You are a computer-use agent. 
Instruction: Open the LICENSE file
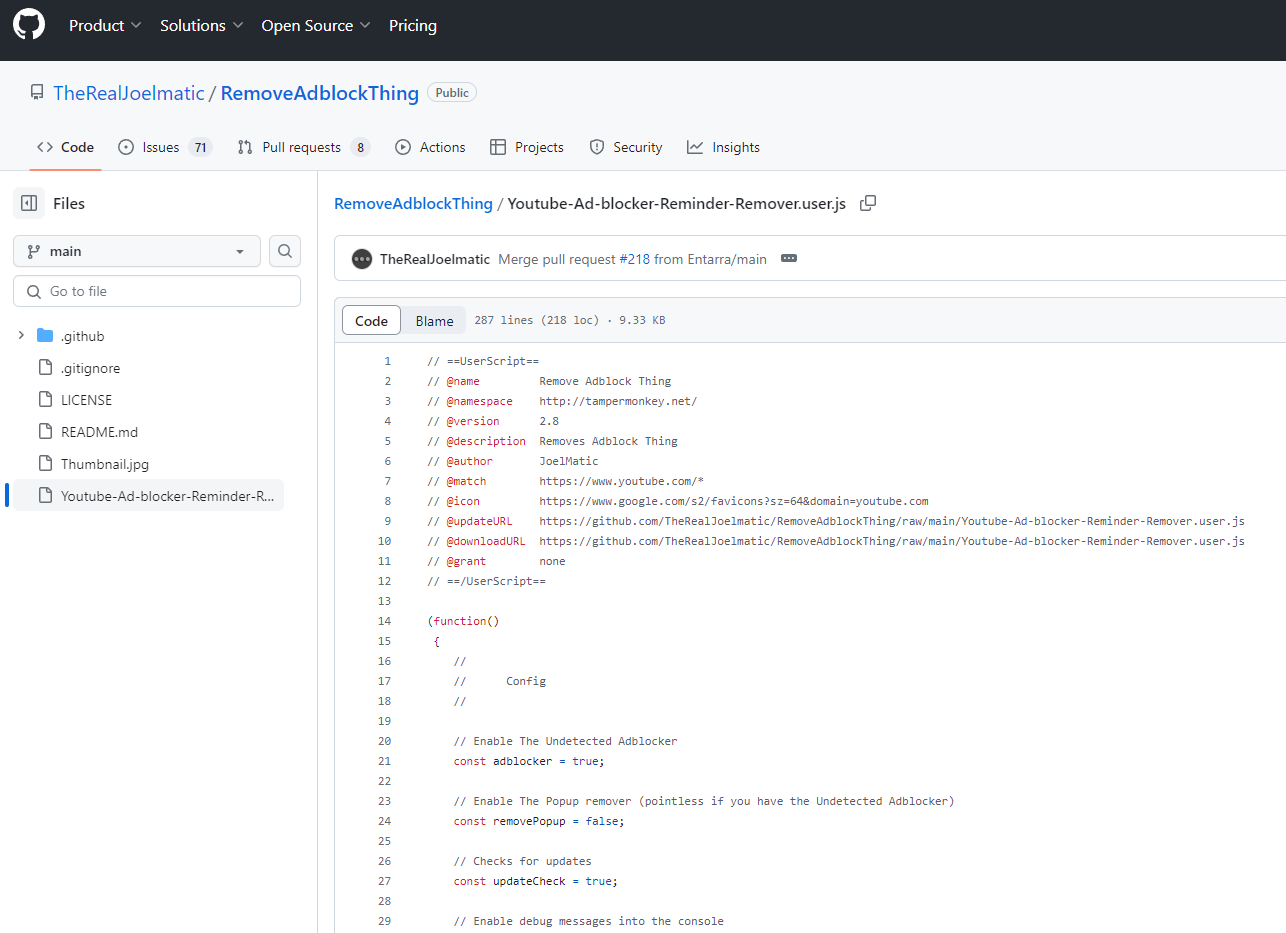point(86,400)
